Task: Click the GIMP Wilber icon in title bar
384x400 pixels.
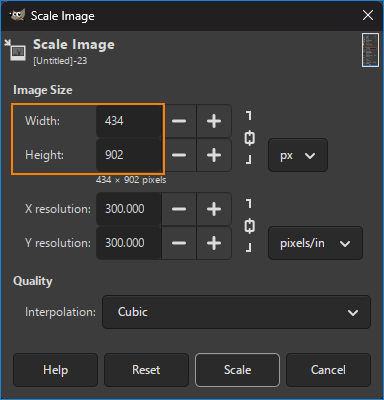Action: coord(17,15)
